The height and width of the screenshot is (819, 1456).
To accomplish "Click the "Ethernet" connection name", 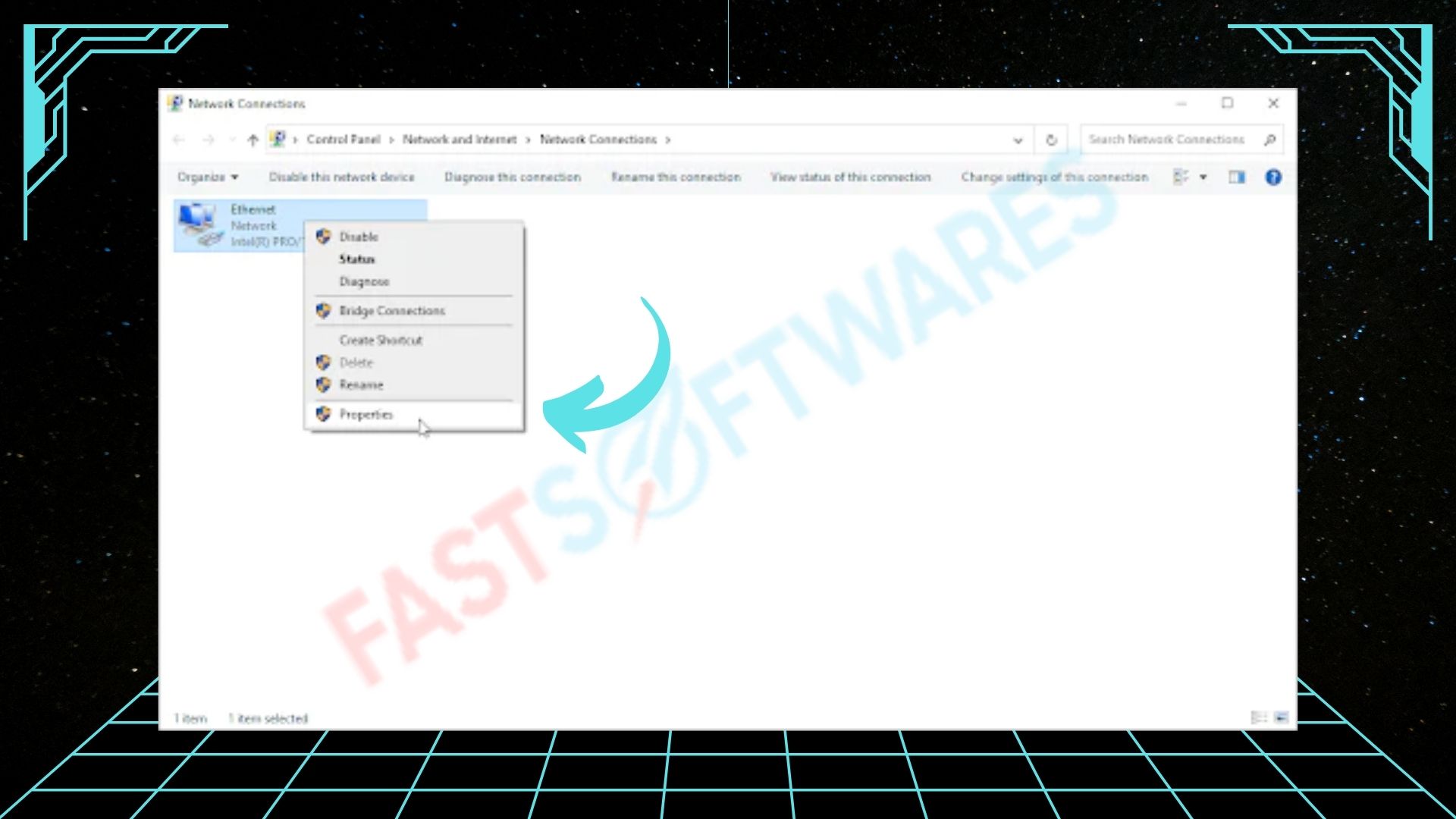I will (253, 209).
